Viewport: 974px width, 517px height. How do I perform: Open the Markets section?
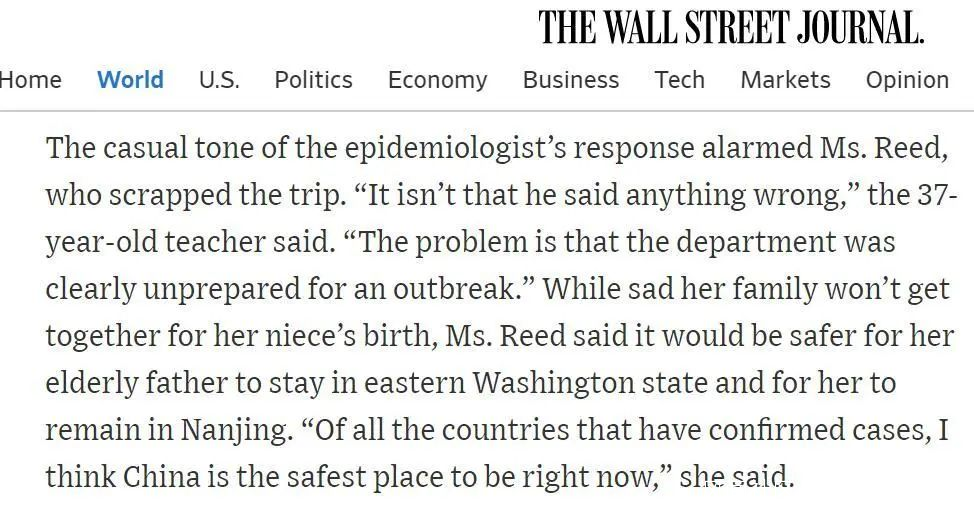click(x=785, y=80)
